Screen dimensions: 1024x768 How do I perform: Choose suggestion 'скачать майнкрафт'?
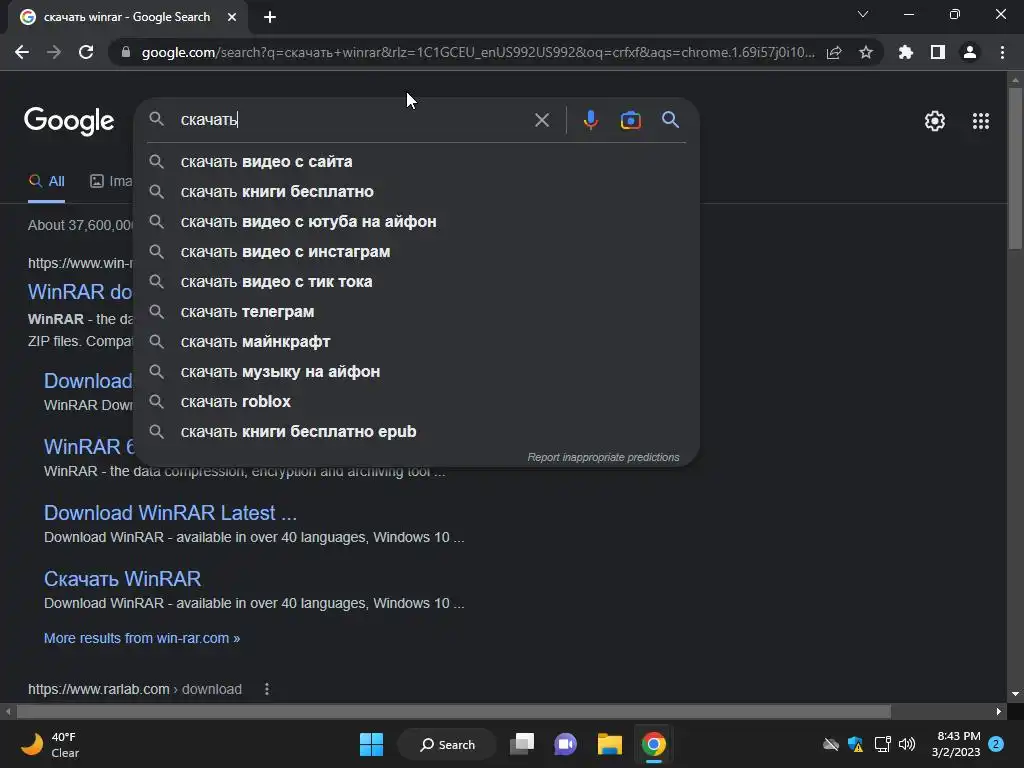[417, 342]
